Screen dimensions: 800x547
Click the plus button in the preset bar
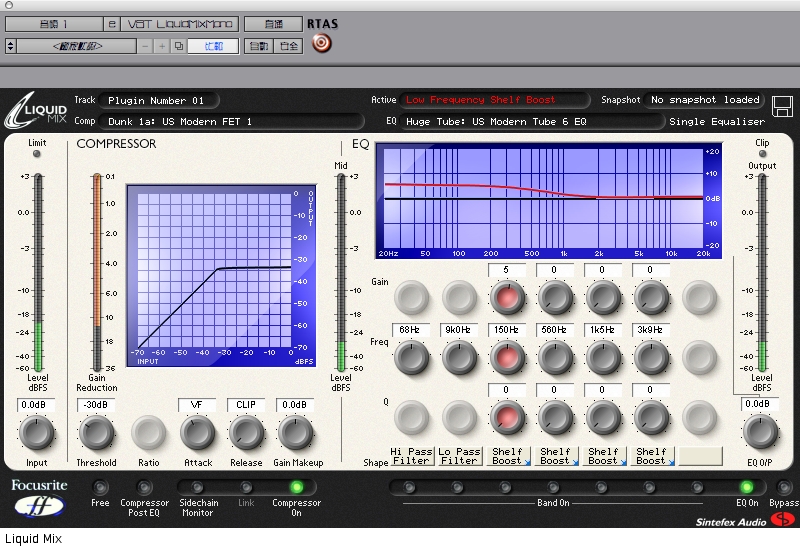click(x=162, y=46)
